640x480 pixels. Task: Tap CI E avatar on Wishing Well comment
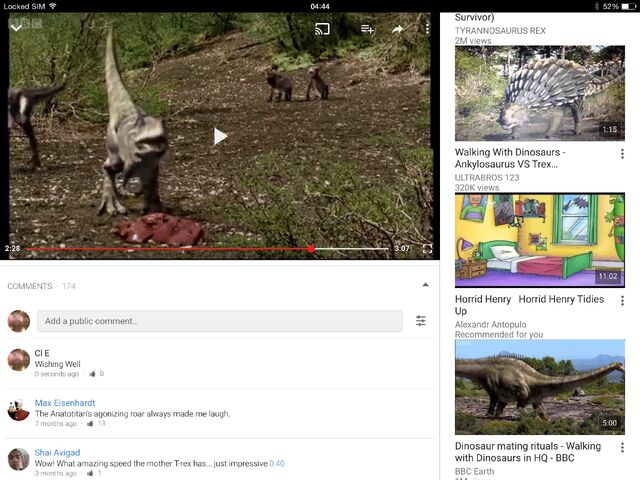pyautogui.click(x=19, y=360)
